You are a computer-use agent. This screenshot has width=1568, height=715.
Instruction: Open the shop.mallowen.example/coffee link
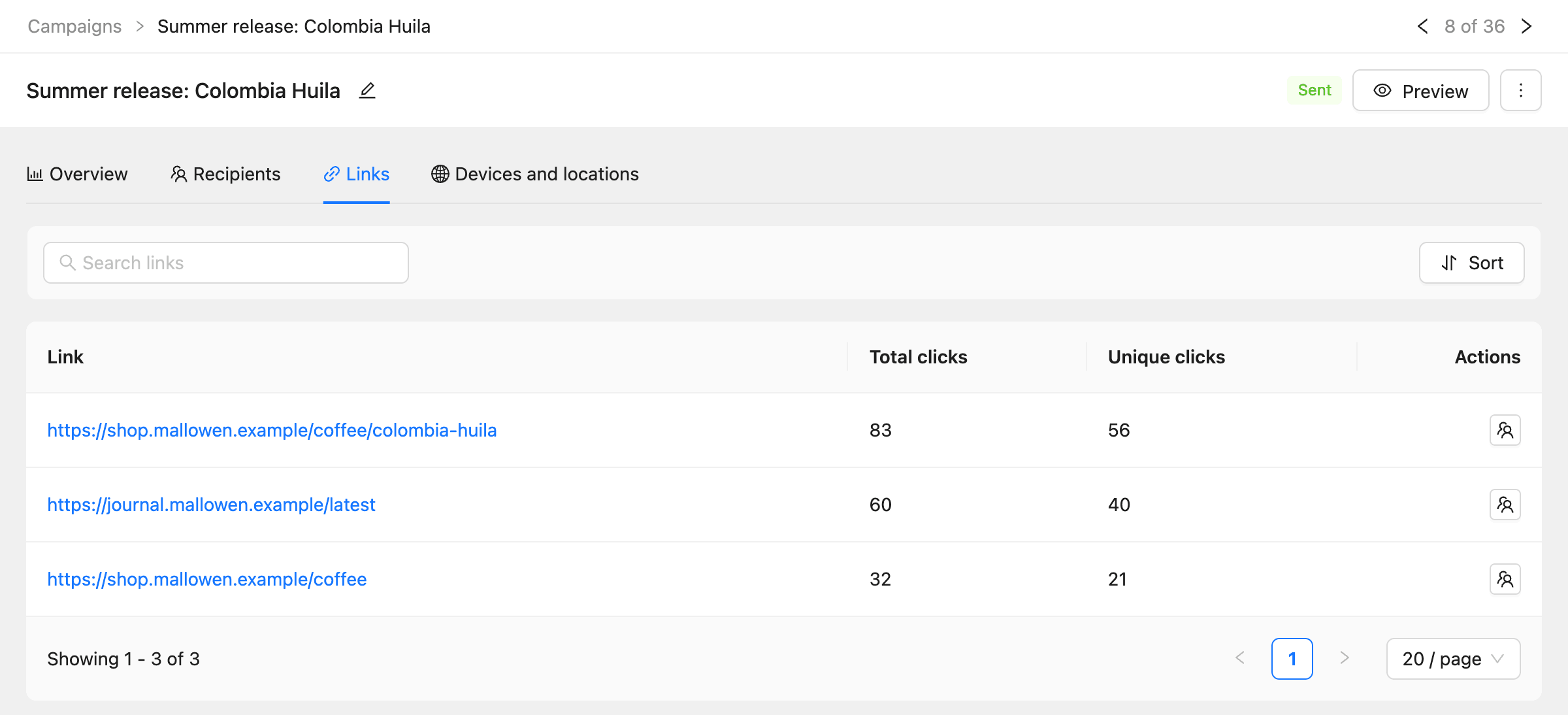point(206,579)
